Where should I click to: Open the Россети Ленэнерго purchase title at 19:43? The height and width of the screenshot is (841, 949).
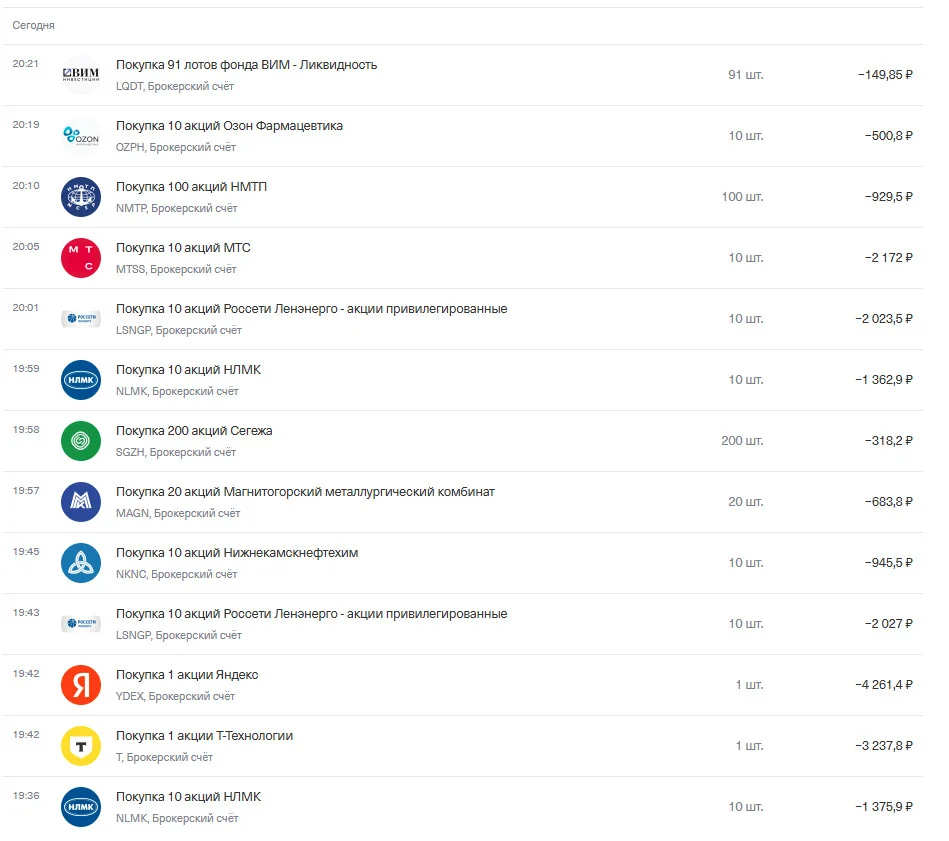pos(312,614)
